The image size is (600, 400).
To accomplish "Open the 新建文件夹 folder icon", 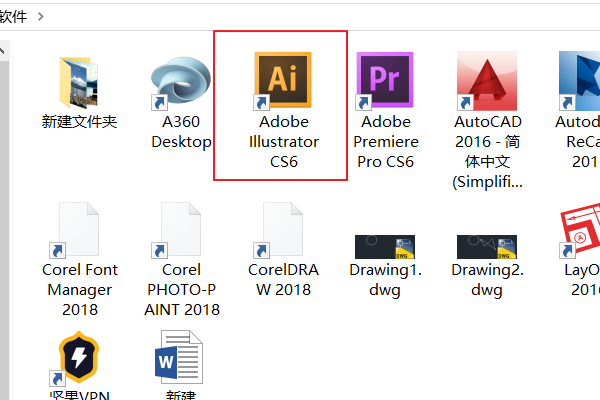I will click(79, 80).
